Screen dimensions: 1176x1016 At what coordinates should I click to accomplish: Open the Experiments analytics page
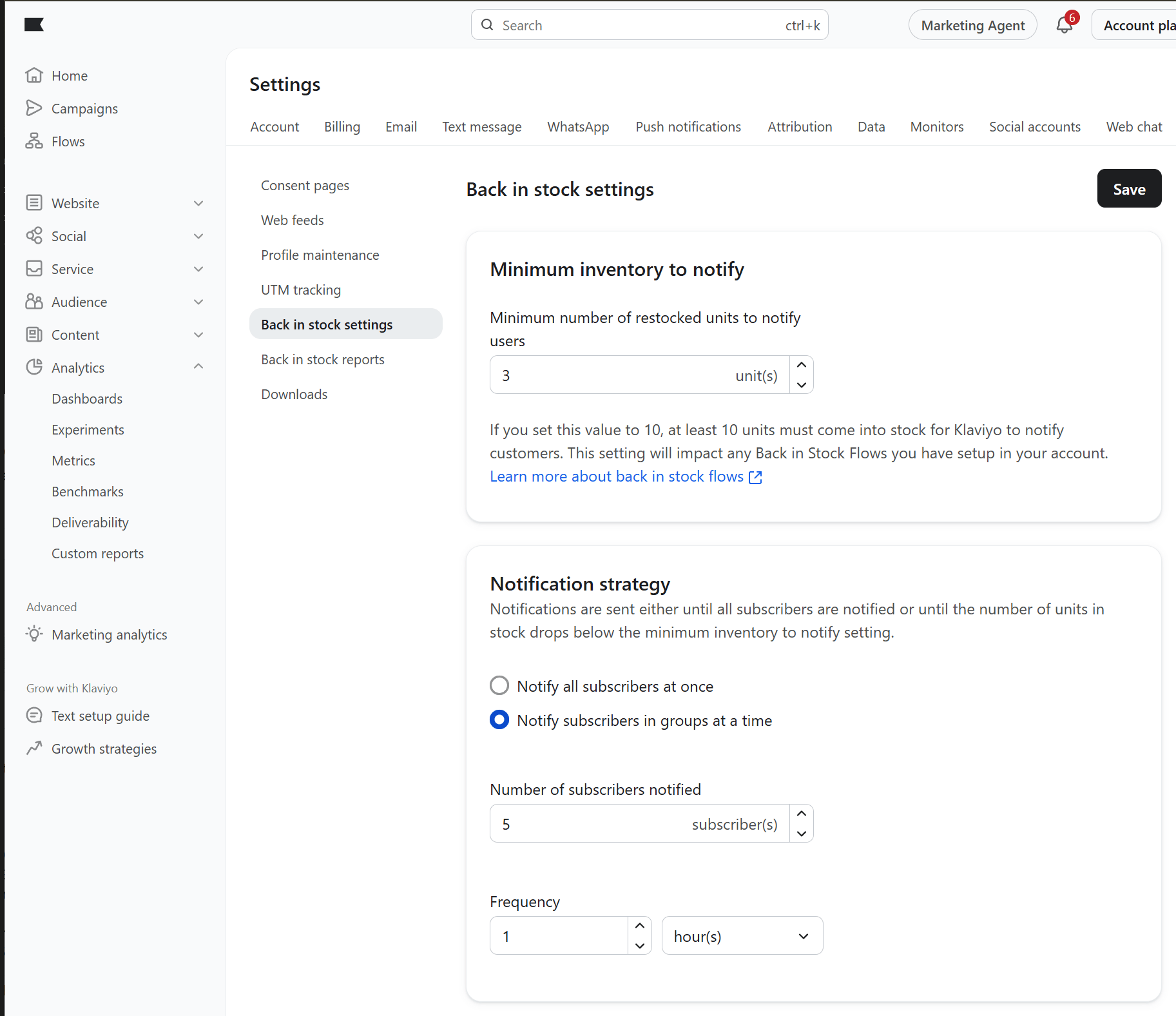[88, 430]
